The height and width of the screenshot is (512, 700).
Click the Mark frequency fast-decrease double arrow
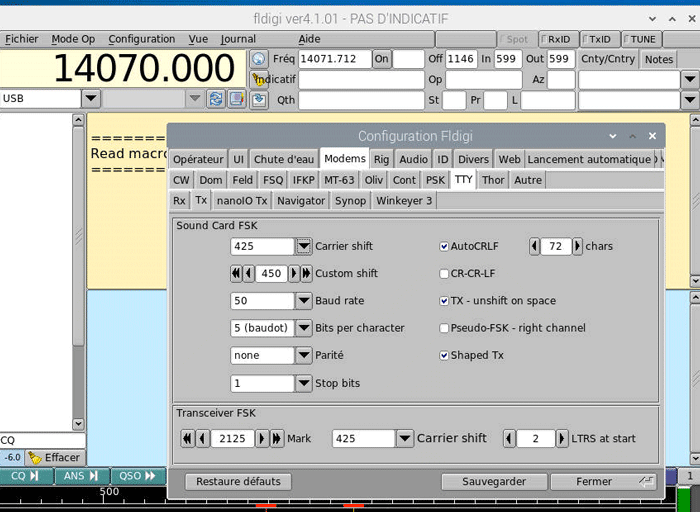point(187,438)
